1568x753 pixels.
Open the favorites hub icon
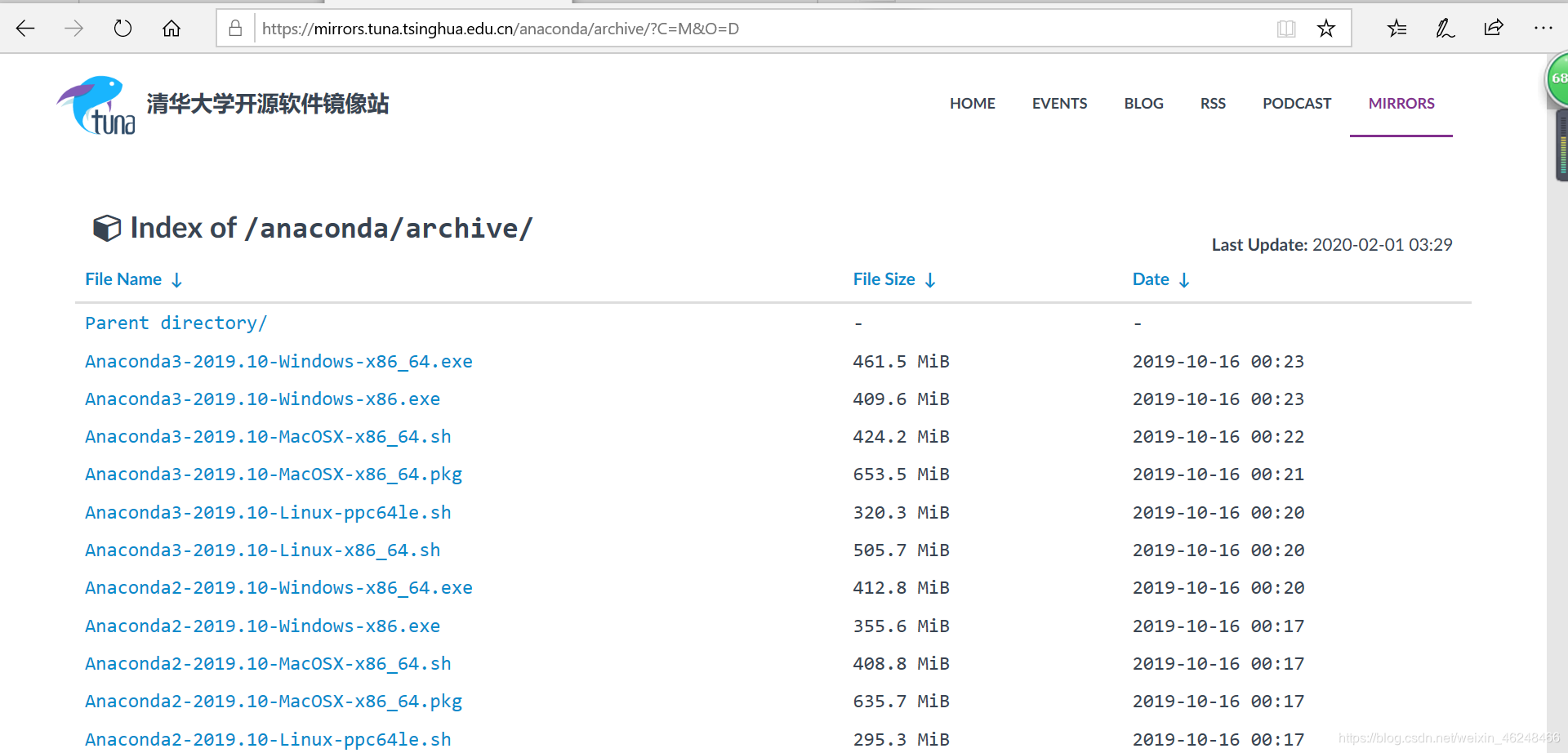[1396, 29]
